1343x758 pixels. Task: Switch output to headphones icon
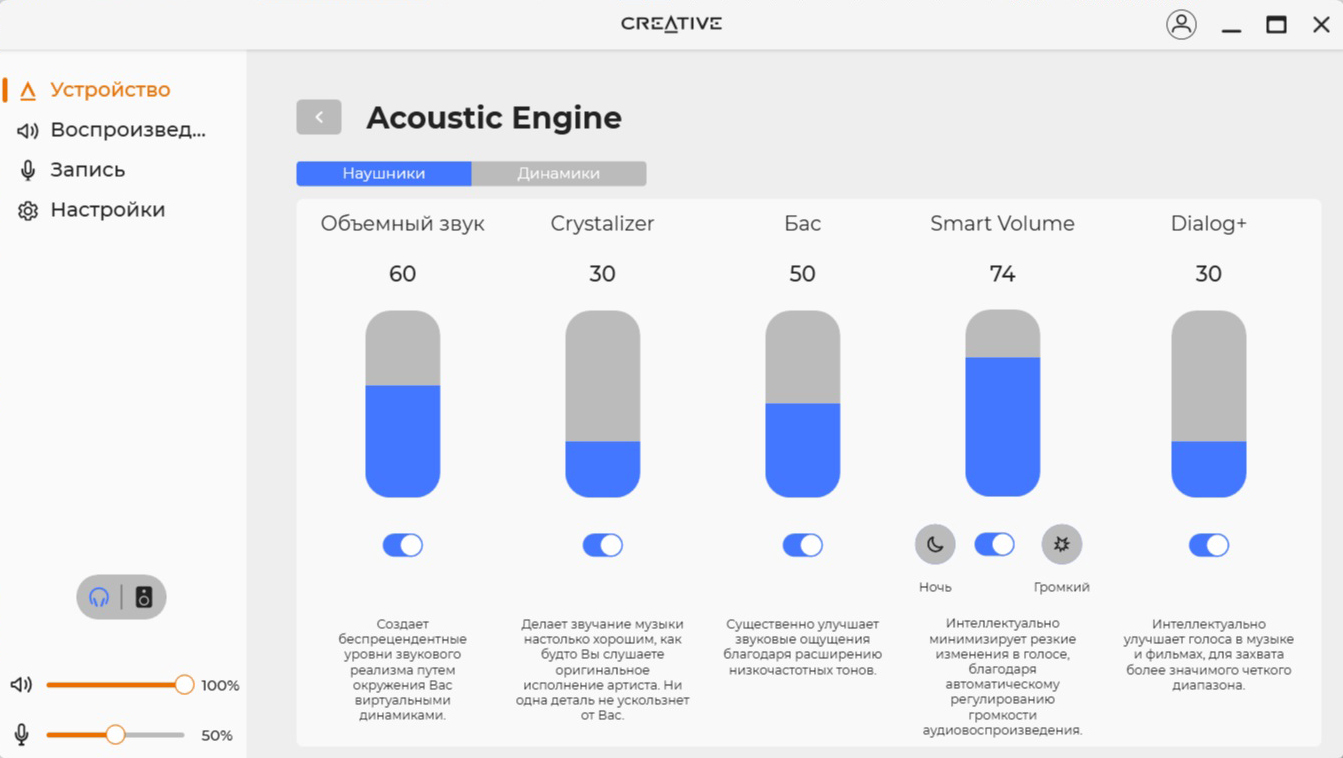(99, 597)
